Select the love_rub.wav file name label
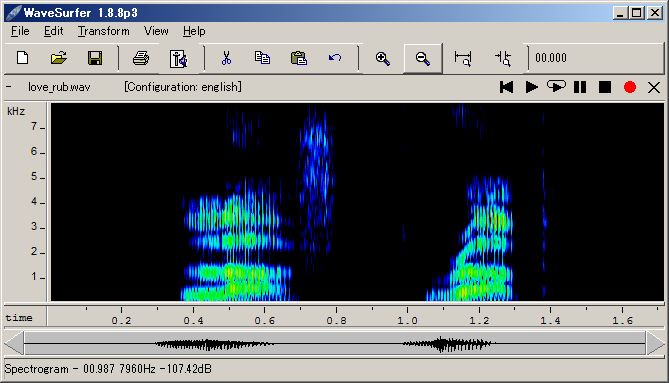 [59, 87]
